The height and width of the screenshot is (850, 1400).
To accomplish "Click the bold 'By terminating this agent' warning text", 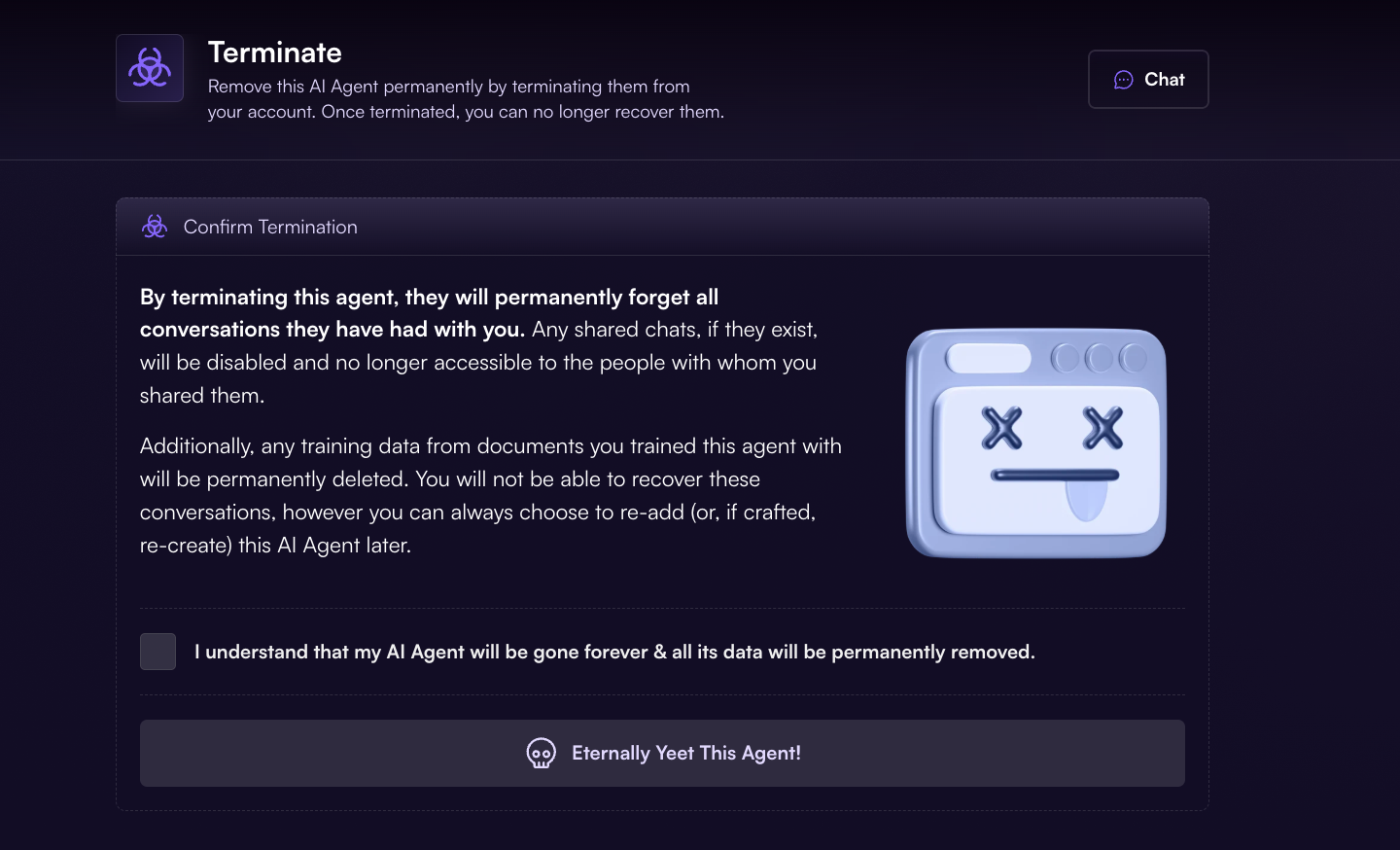I will point(430,313).
